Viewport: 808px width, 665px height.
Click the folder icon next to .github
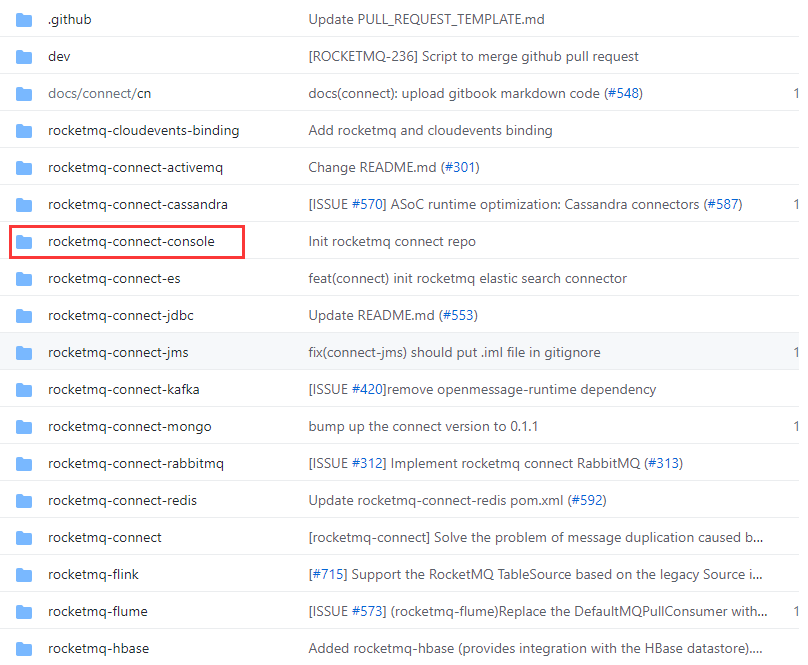24,20
